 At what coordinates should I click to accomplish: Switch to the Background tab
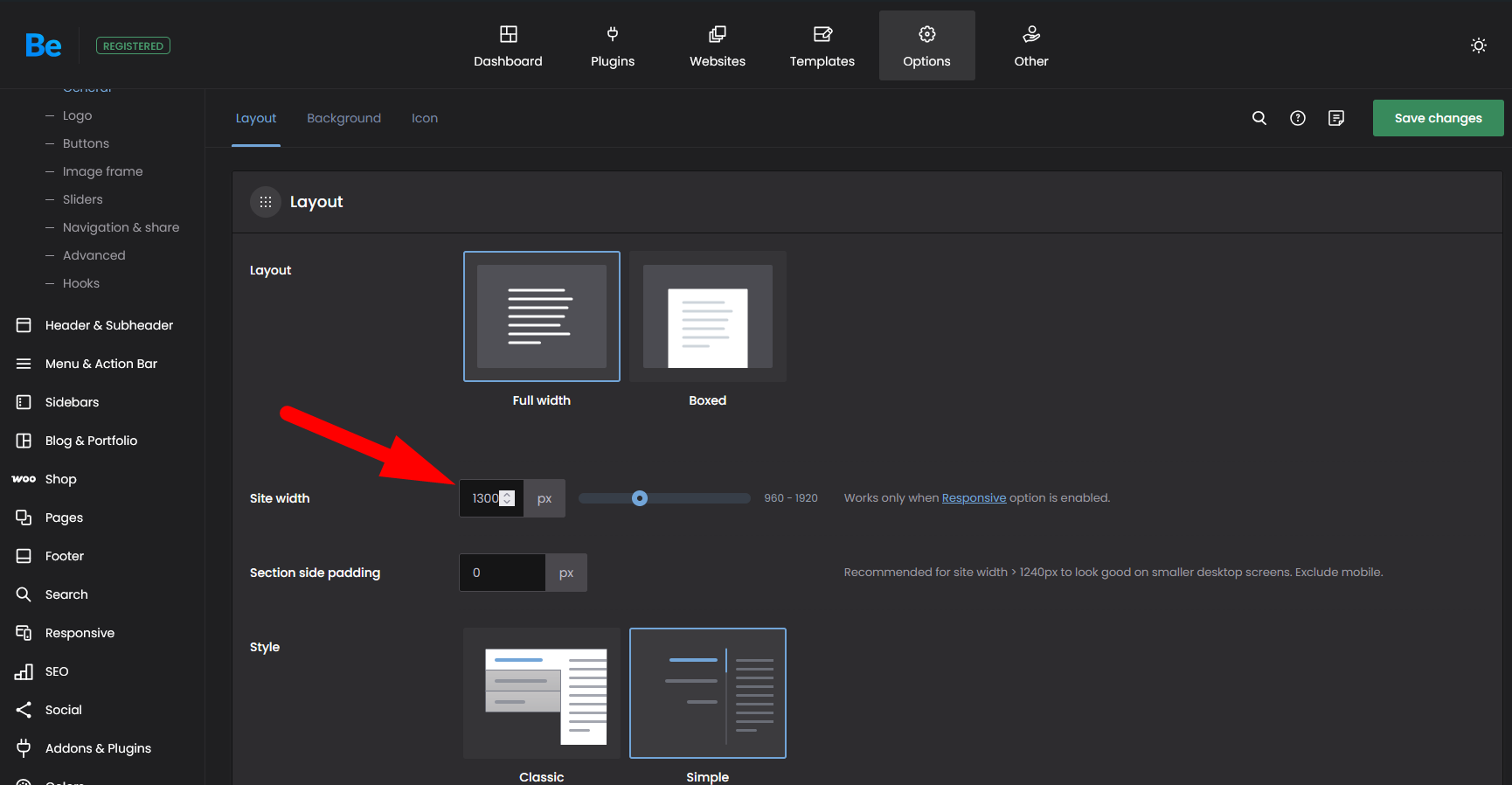click(x=343, y=118)
